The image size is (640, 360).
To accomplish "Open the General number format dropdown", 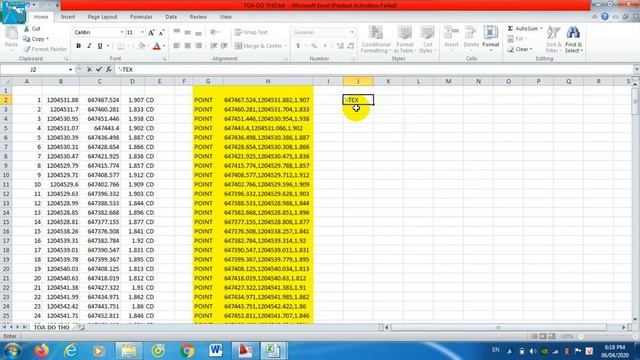I will click(x=352, y=32).
